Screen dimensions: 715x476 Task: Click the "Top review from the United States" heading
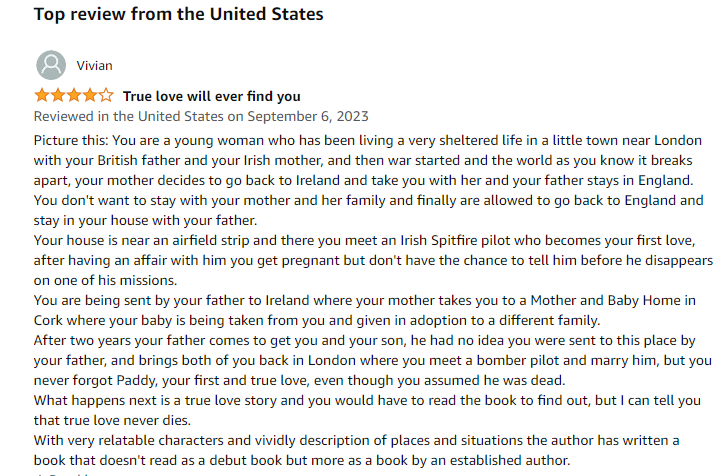click(x=179, y=15)
